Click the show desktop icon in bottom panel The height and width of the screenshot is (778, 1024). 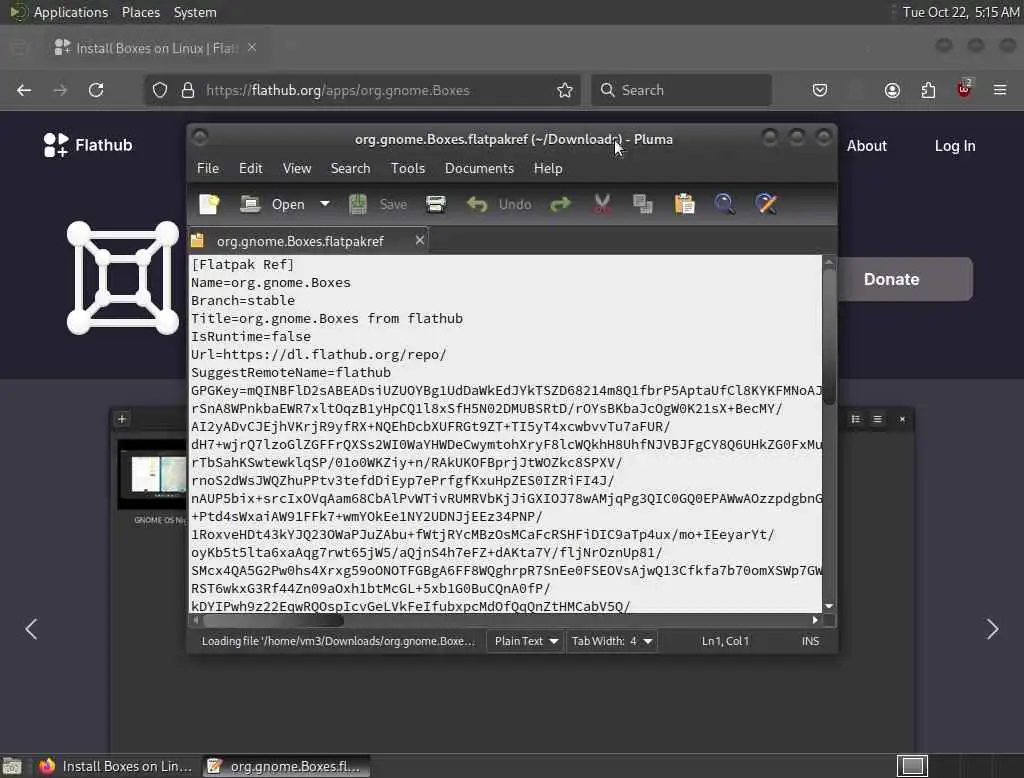point(12,766)
